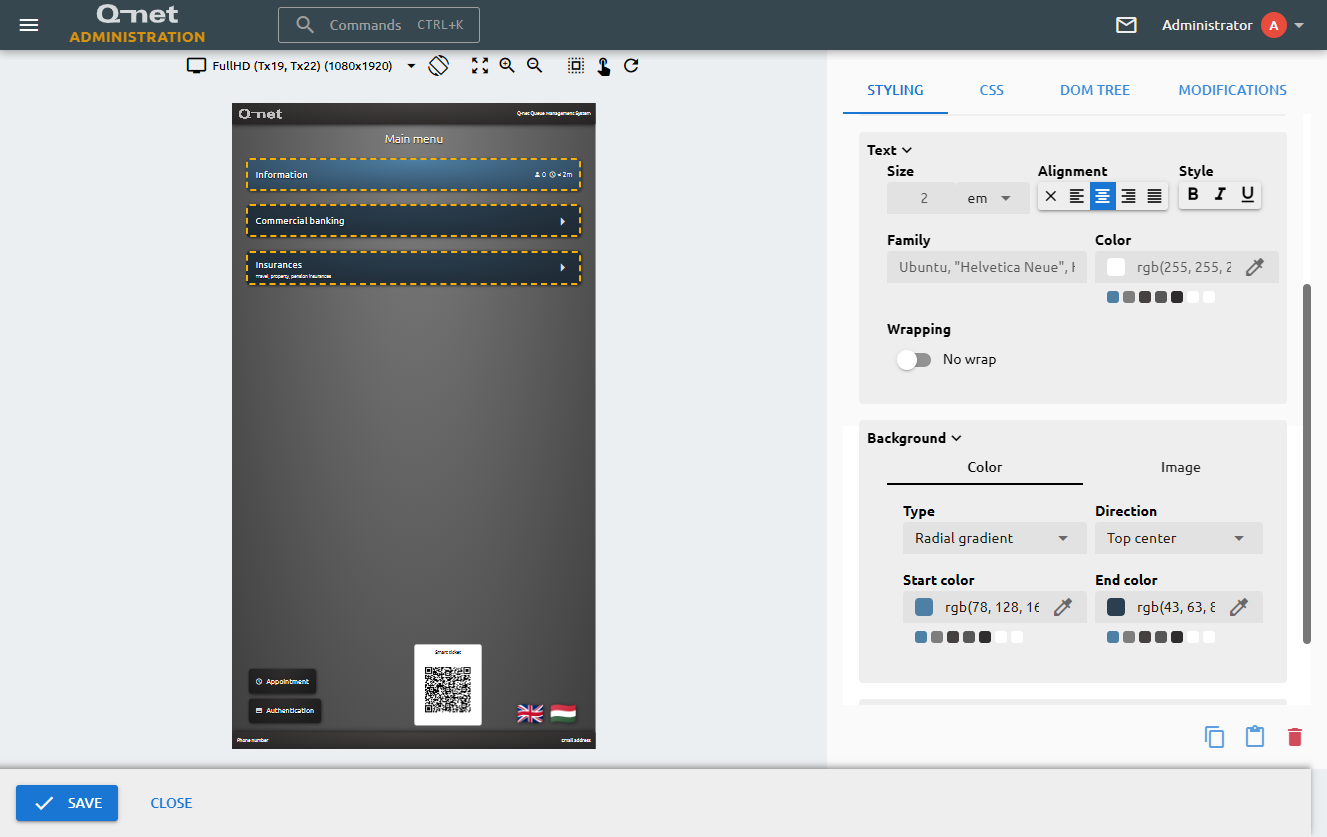Toggle center text alignment
The image size is (1327, 837).
click(1102, 197)
